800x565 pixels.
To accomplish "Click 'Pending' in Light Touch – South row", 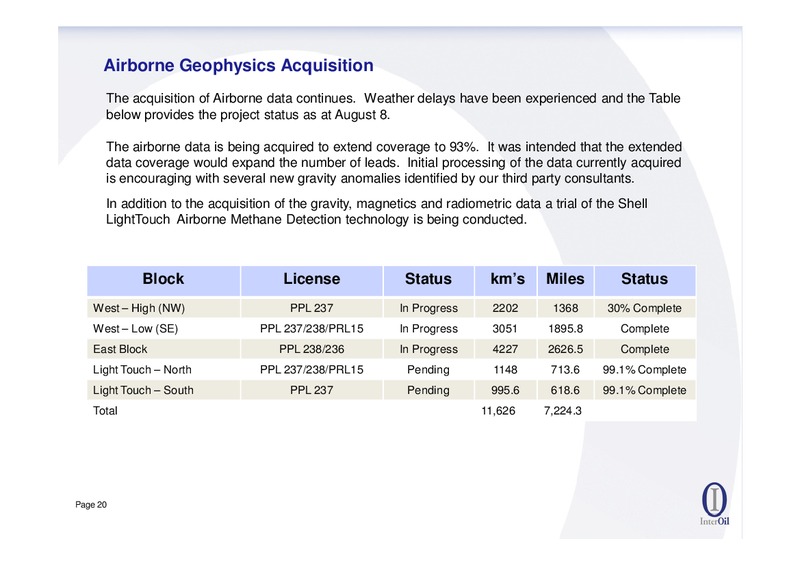I will coord(428,390).
